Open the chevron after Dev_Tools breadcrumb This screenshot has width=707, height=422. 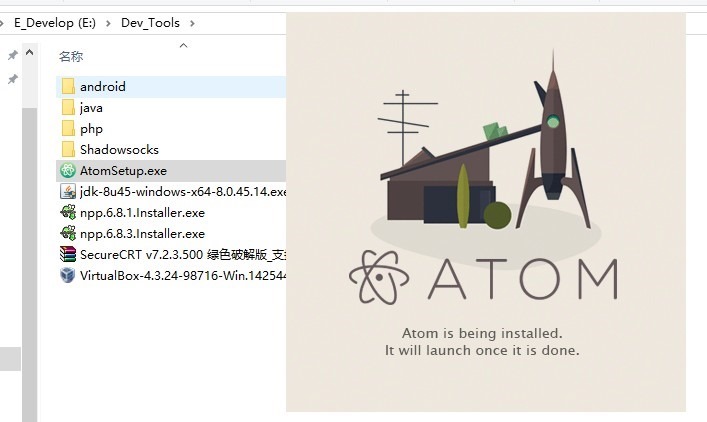tap(191, 22)
